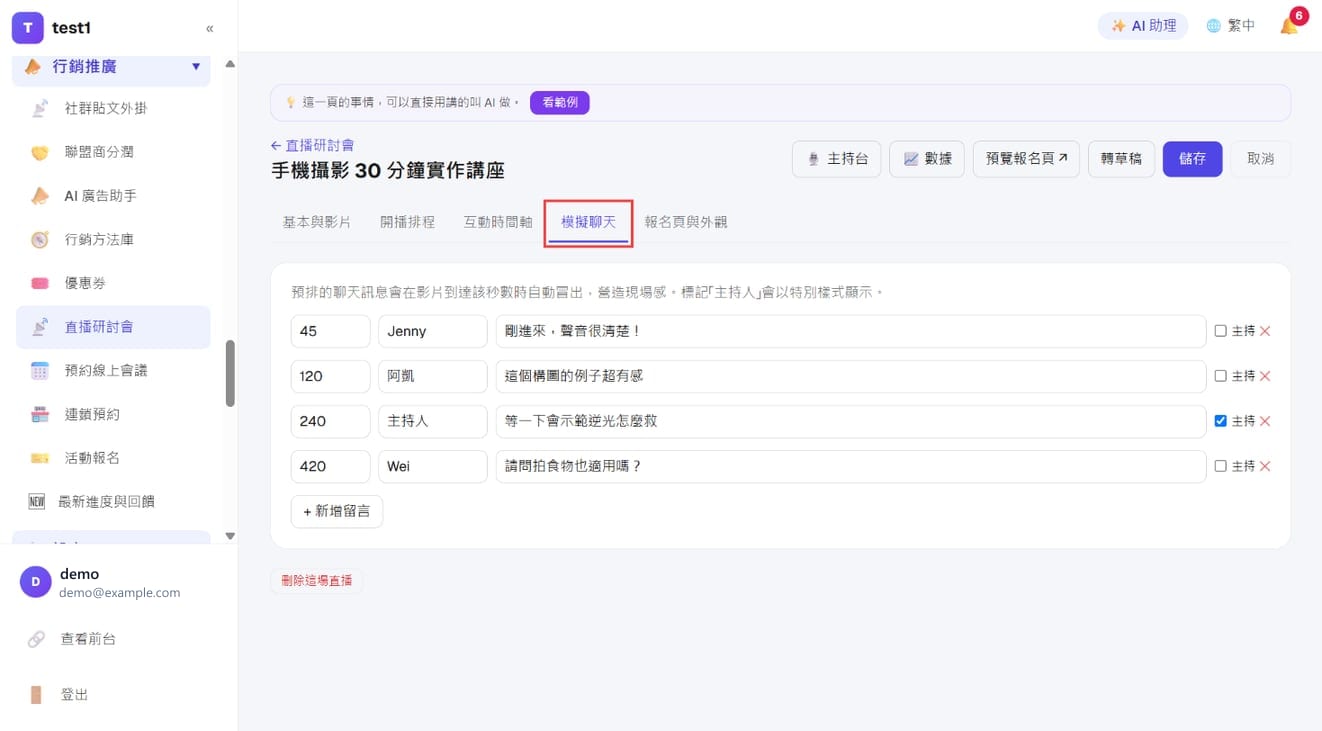Click the 儲存 save button
1322x731 pixels.
coord(1192,159)
